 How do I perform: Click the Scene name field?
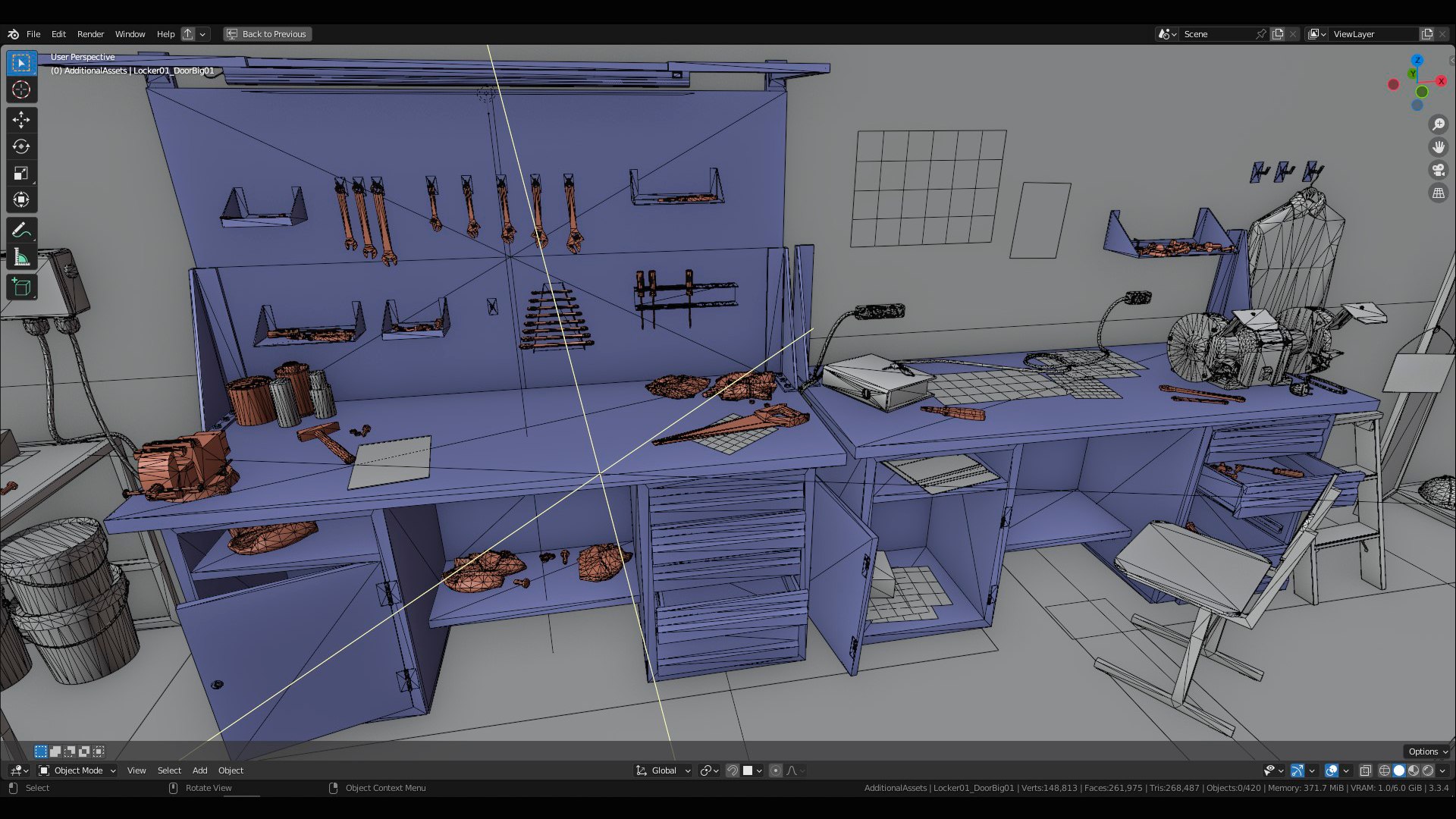pyautogui.click(x=1217, y=34)
